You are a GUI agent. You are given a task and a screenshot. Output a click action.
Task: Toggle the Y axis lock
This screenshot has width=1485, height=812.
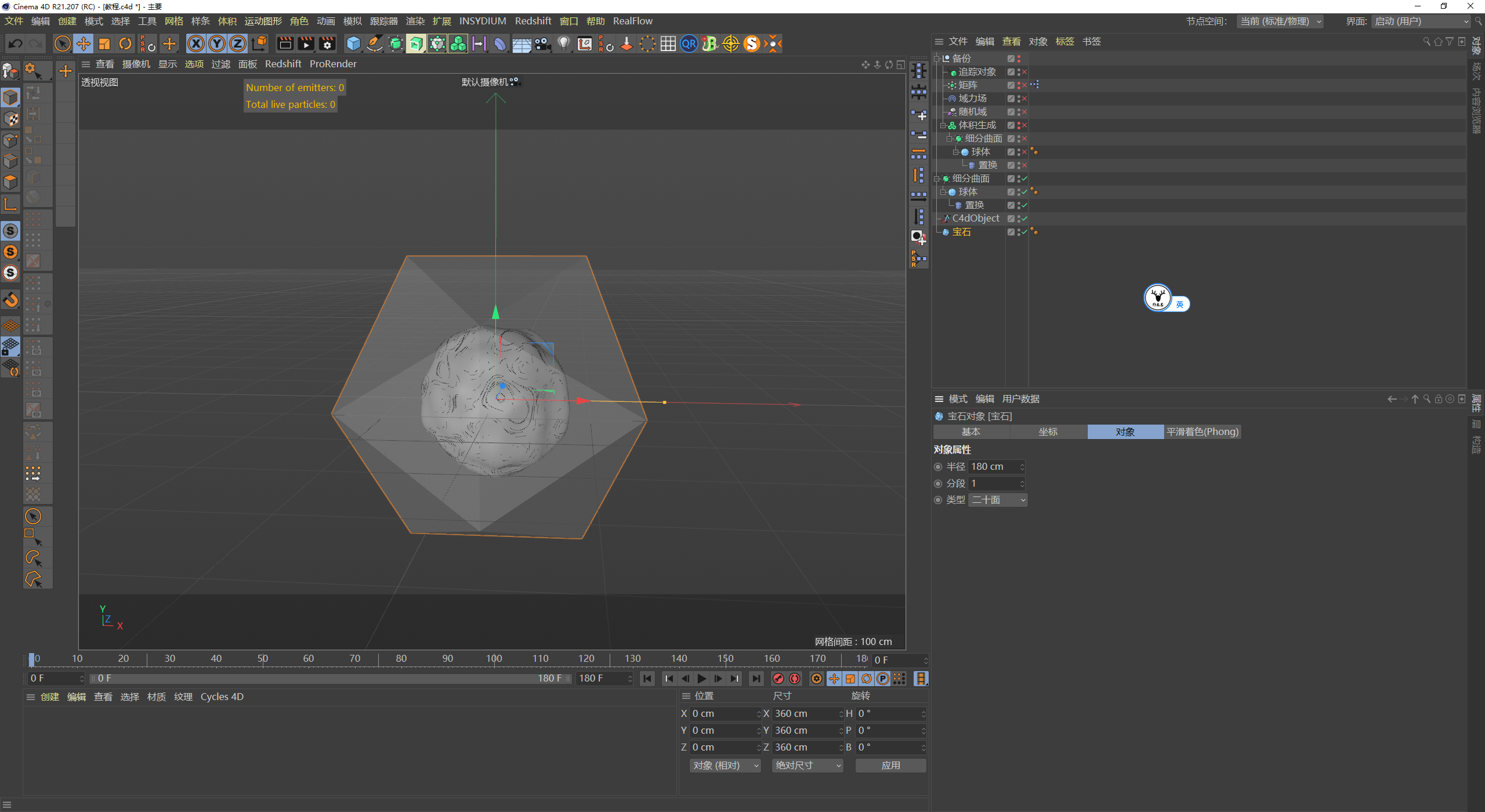click(x=217, y=43)
